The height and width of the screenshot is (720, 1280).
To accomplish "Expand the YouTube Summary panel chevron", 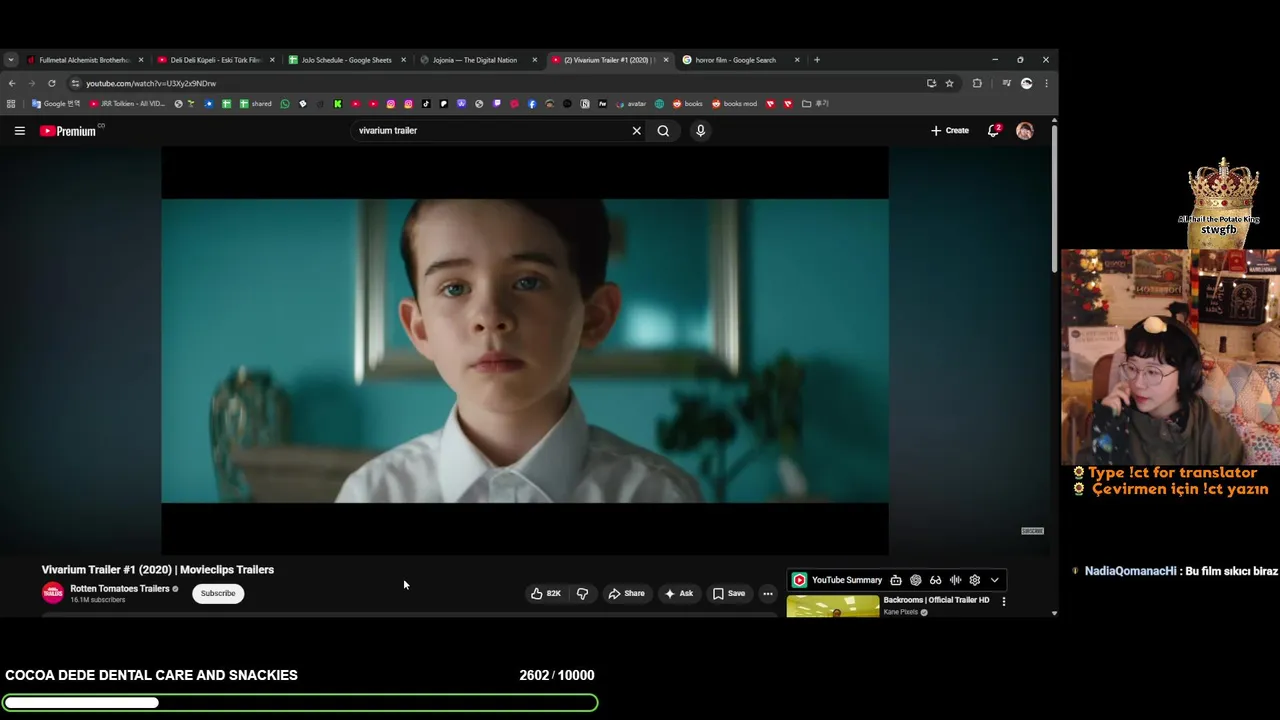I will pos(994,580).
